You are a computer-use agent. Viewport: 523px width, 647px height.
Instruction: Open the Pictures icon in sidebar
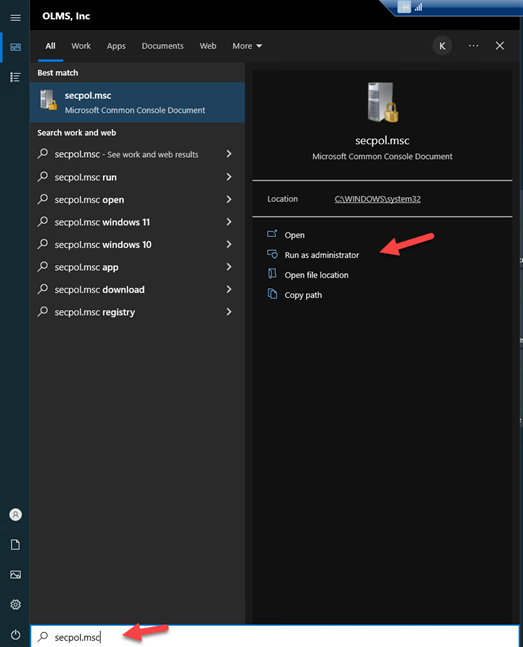pos(15,574)
